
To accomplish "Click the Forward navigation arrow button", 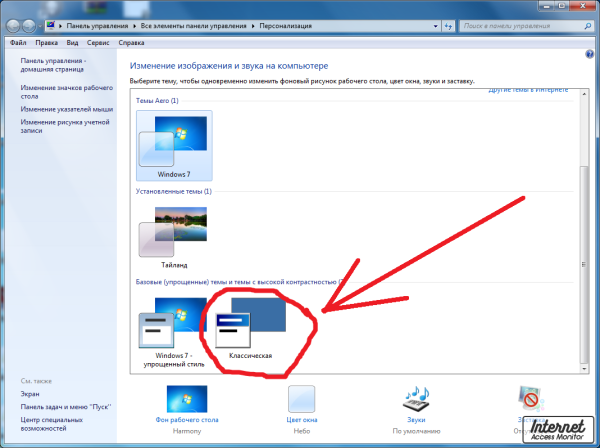I will pos(29,26).
